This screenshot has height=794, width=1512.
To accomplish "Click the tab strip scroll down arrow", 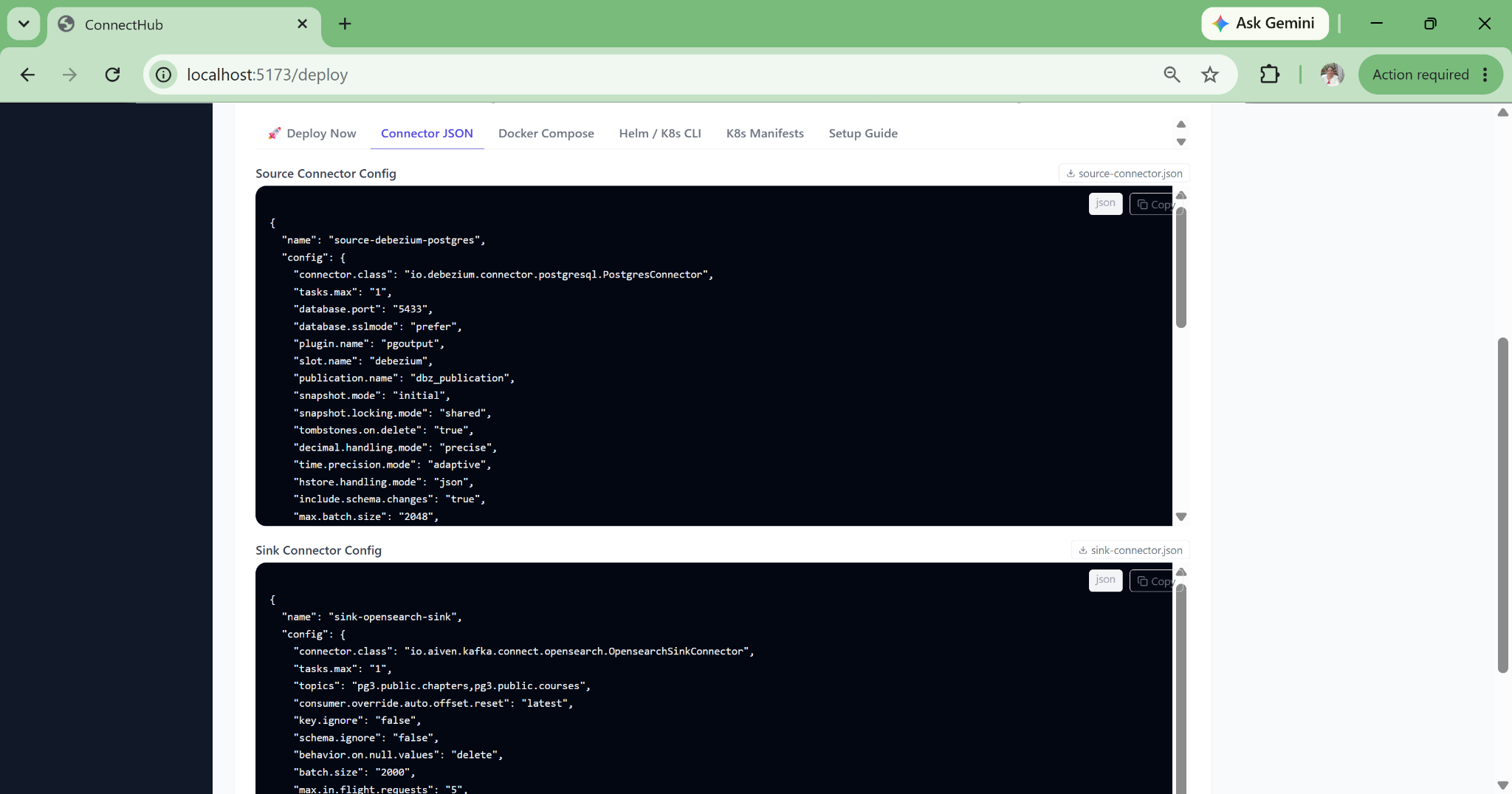I will point(1181,142).
